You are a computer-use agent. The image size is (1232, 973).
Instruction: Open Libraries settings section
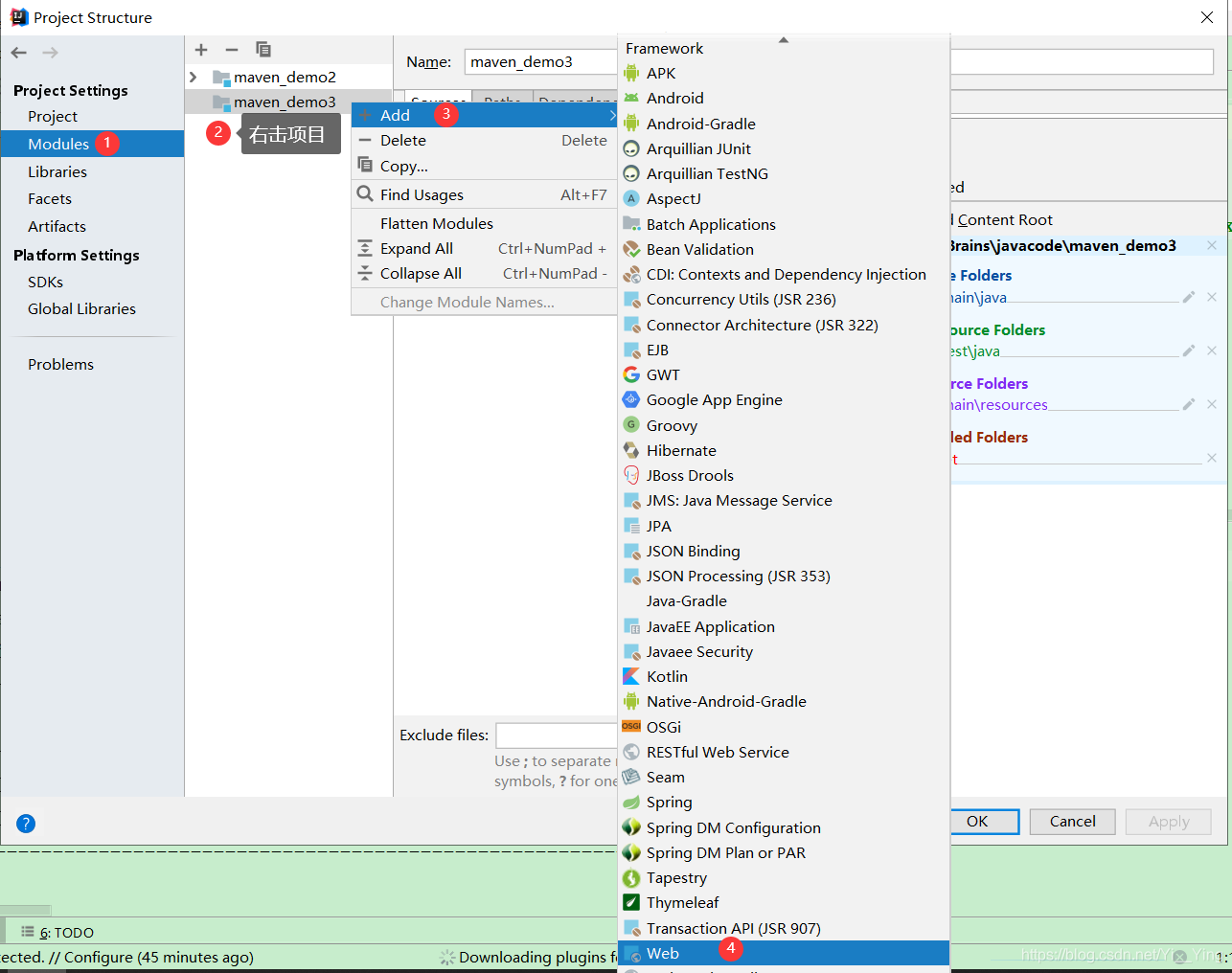(57, 171)
